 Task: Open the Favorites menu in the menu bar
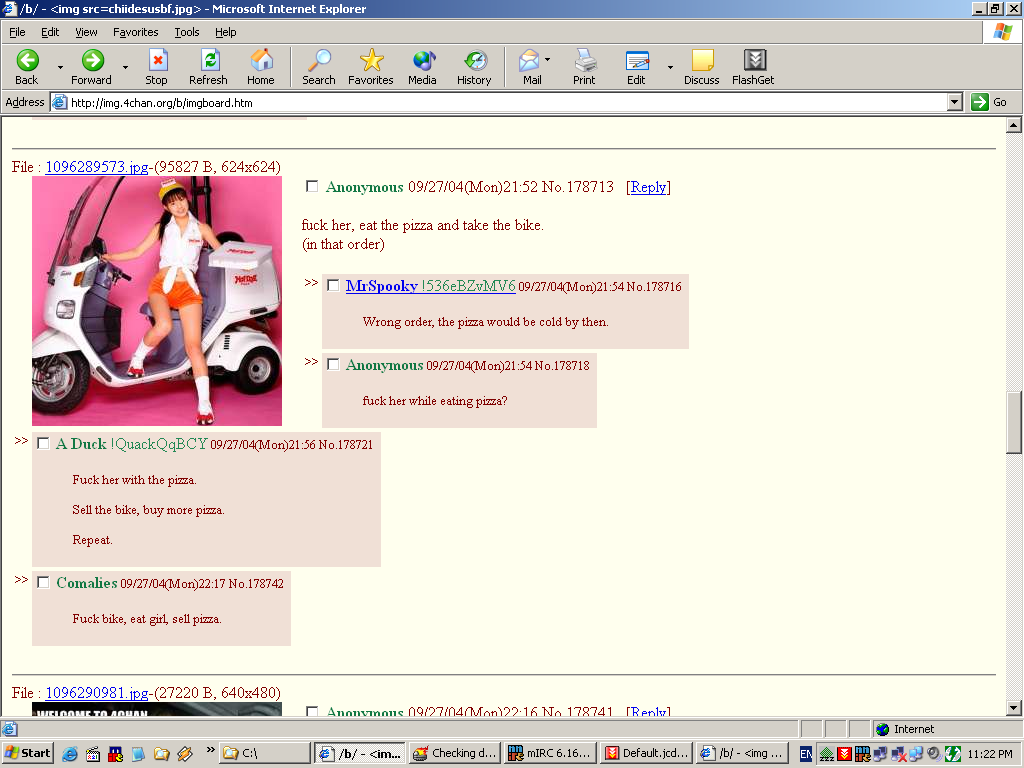(x=135, y=32)
